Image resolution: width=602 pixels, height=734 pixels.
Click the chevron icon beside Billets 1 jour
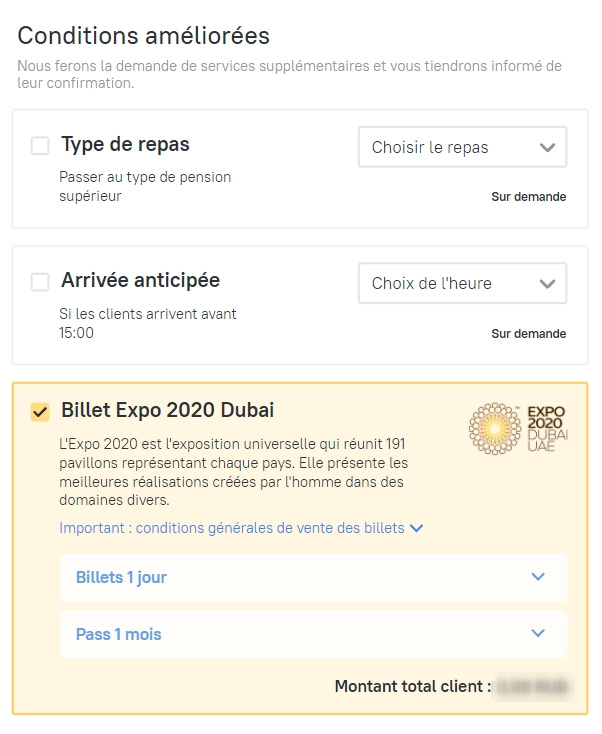click(538, 577)
